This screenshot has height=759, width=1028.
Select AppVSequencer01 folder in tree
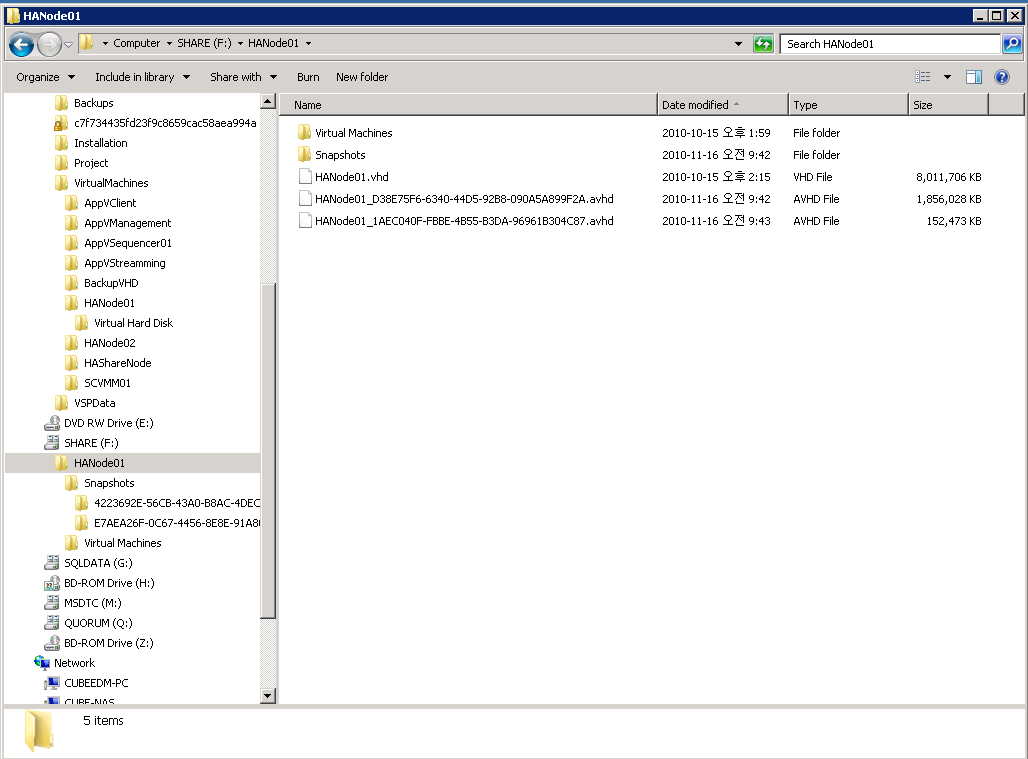[127, 243]
